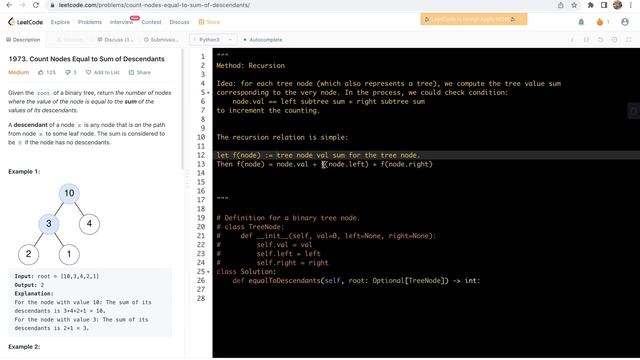Switch to the Submissions tab
Image resolution: width=640 pixels, height=360 pixels.
coord(161,40)
